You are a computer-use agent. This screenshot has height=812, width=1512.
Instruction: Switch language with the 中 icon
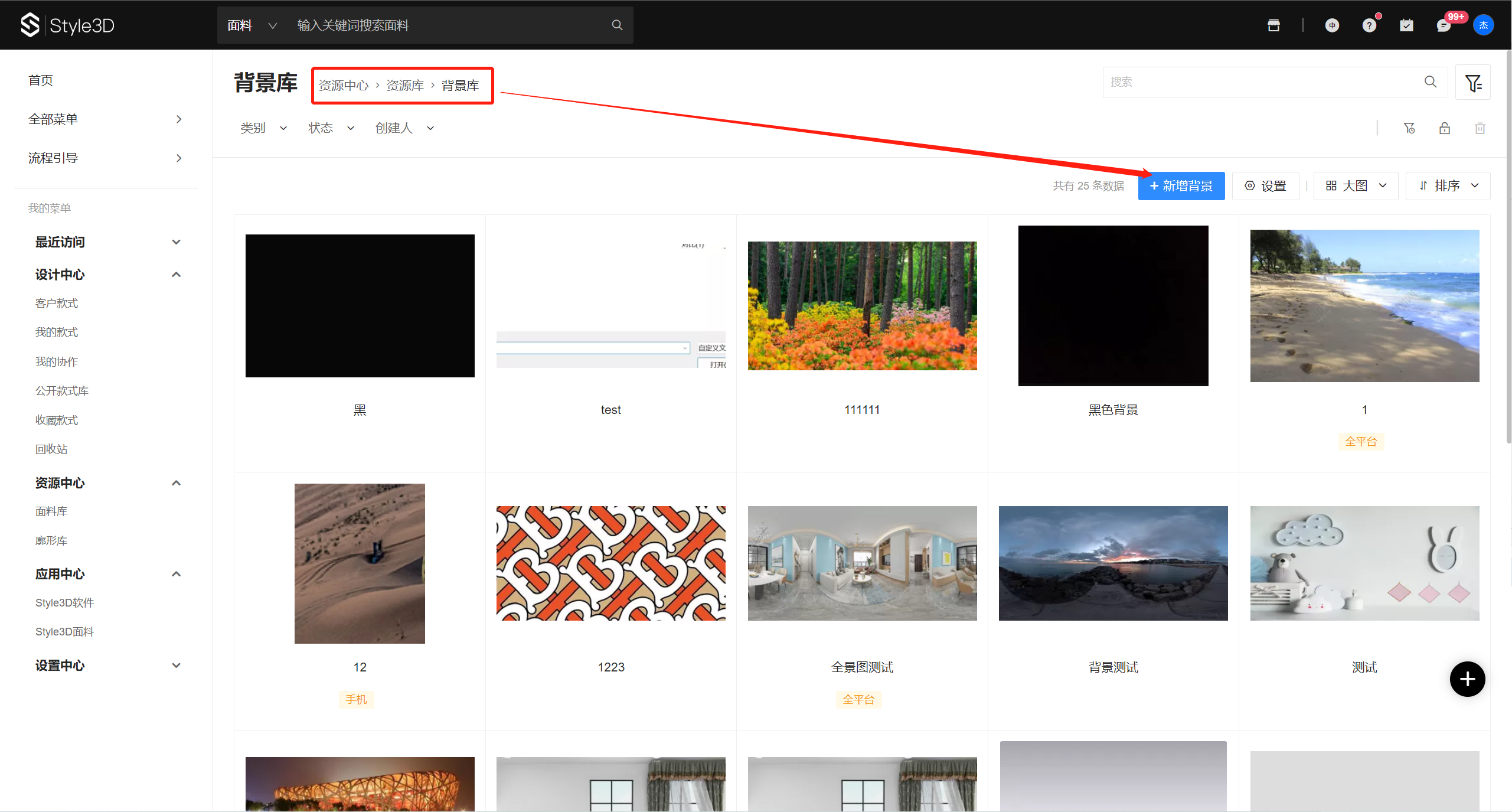pos(1332,25)
